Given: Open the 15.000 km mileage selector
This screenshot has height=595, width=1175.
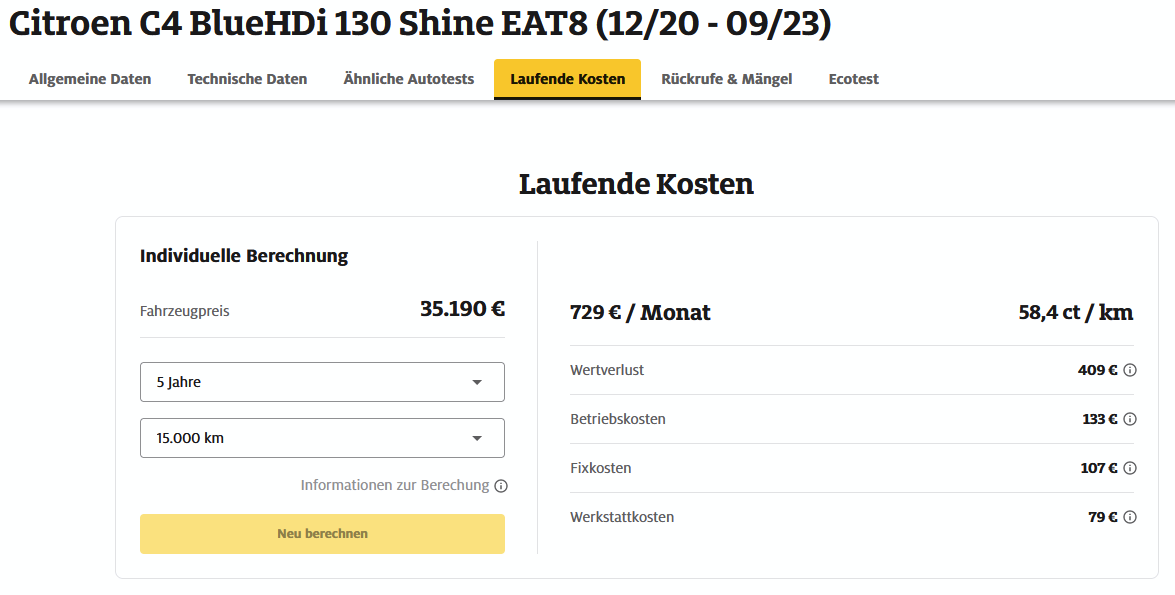Looking at the screenshot, I should click(x=322, y=438).
